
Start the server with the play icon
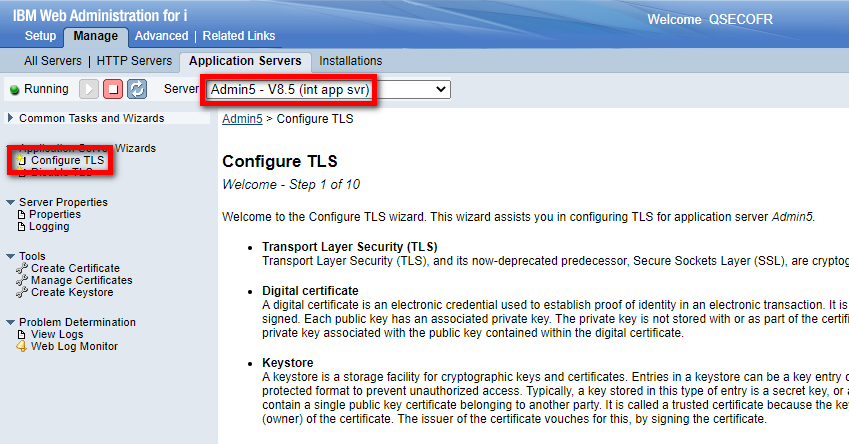[89, 89]
